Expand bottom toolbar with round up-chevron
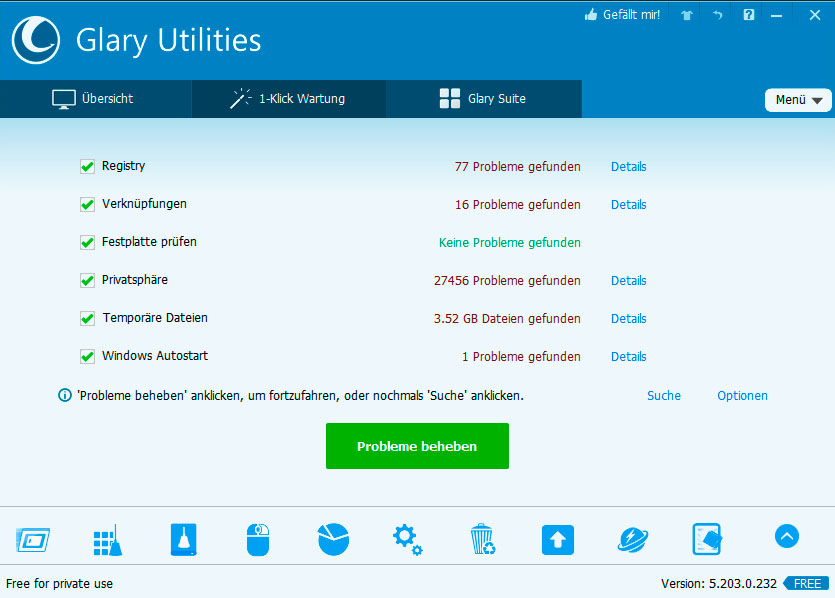The height and width of the screenshot is (598, 835). [x=787, y=536]
